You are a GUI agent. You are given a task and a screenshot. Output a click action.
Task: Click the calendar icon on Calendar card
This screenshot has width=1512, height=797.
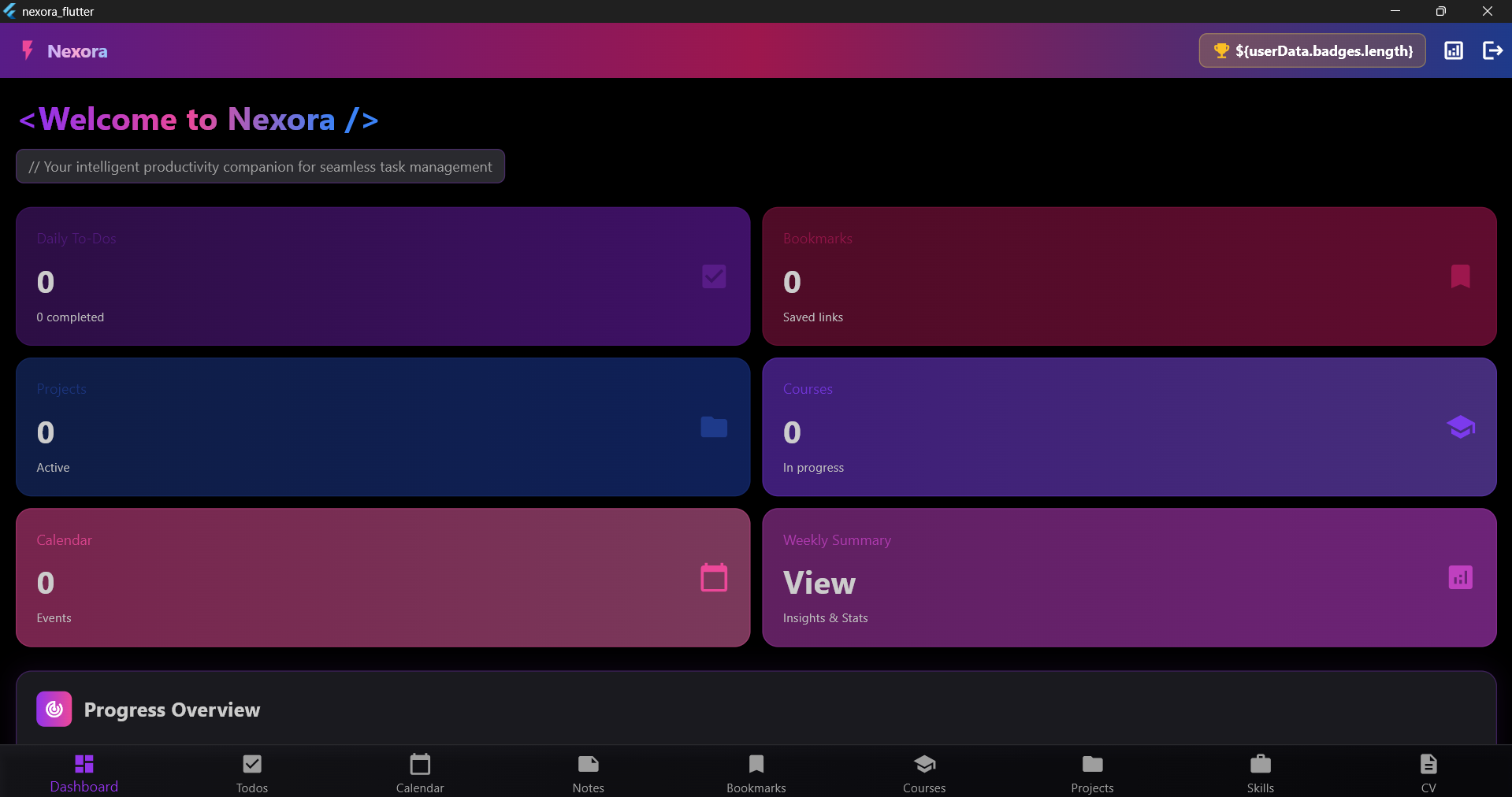tap(714, 577)
